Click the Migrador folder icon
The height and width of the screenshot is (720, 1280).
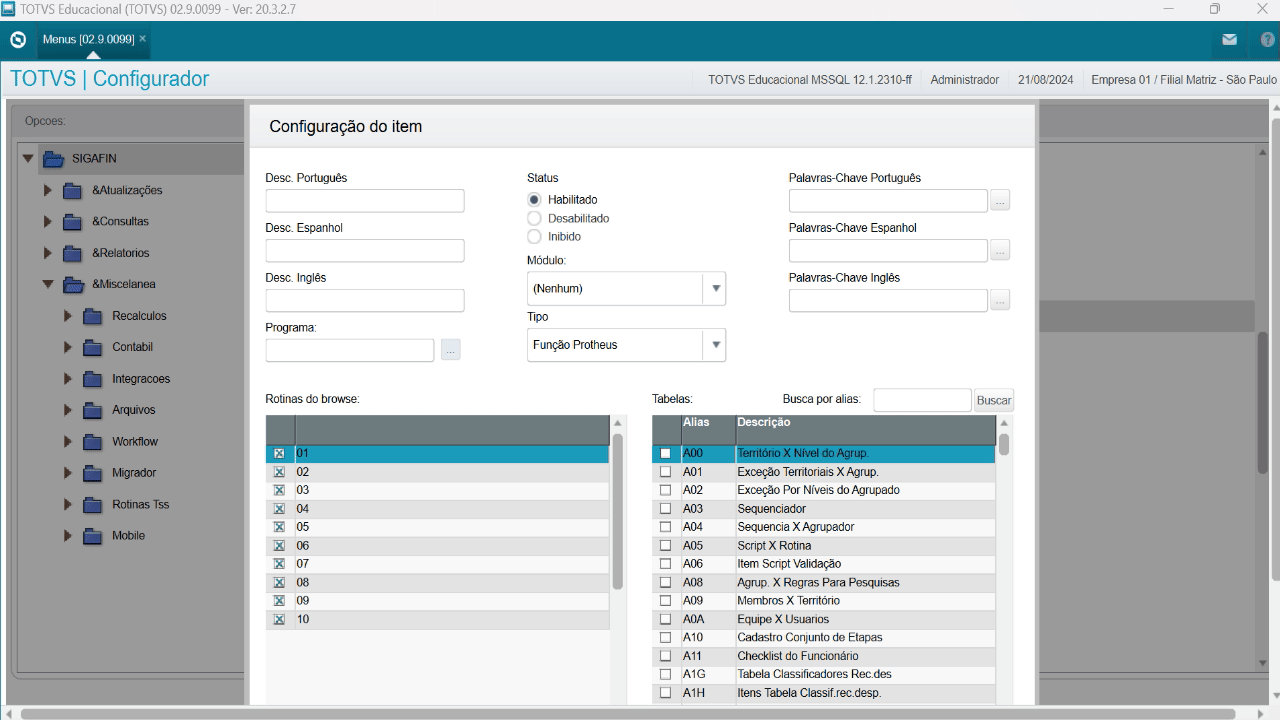click(93, 474)
